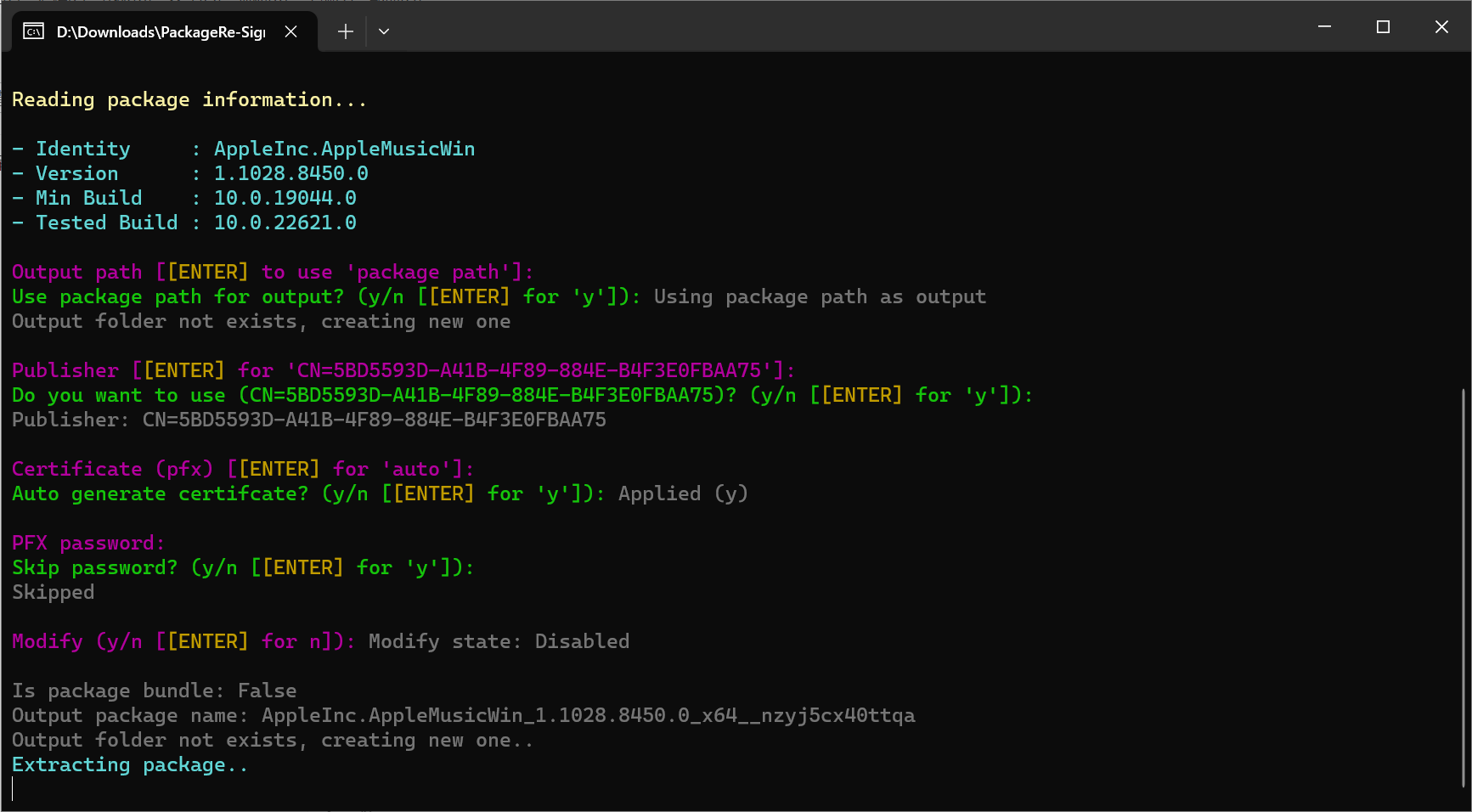The image size is (1472, 812).
Task: Expand the new tab profile dropdown
Action: click(384, 31)
